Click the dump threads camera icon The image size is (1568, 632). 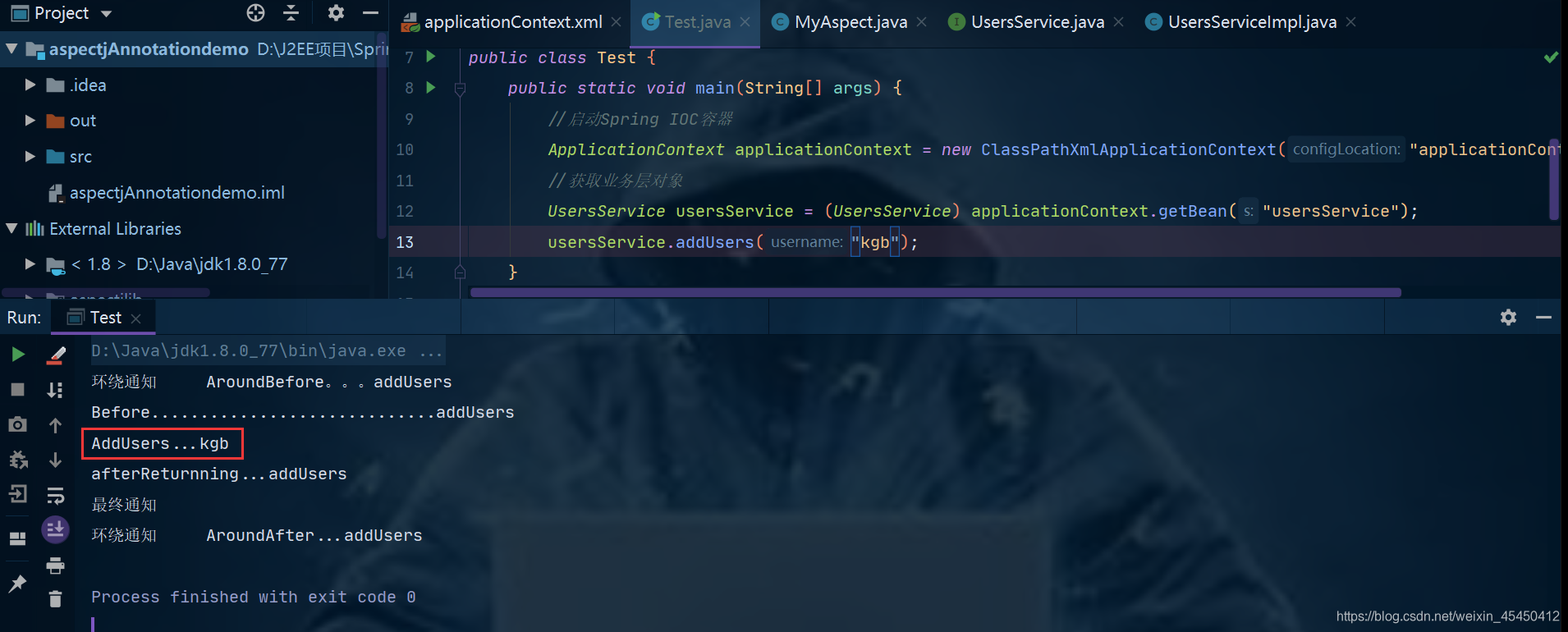(x=17, y=424)
